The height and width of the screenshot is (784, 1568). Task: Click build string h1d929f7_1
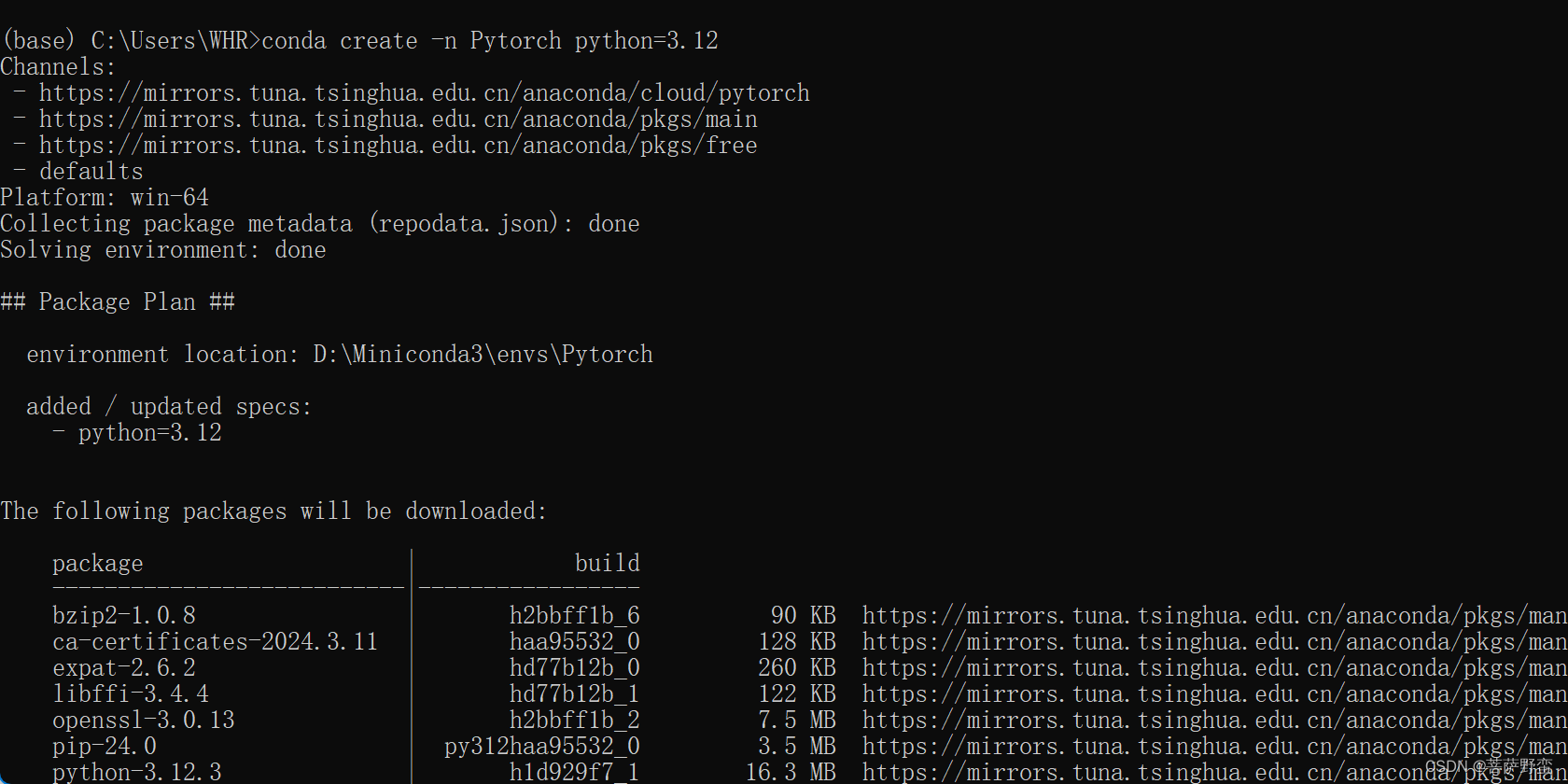[x=575, y=773]
